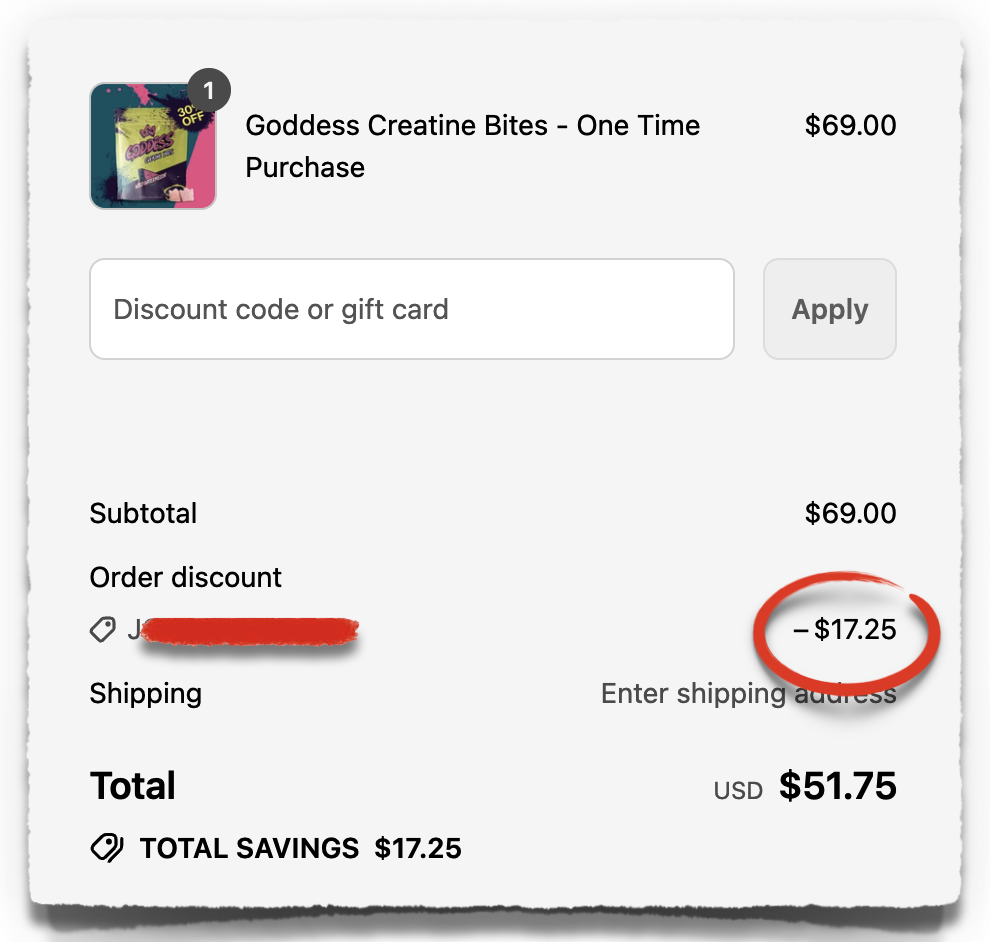Viewport: 990px width, 942px height.
Task: Select the Subtotal label
Action: pos(142,513)
